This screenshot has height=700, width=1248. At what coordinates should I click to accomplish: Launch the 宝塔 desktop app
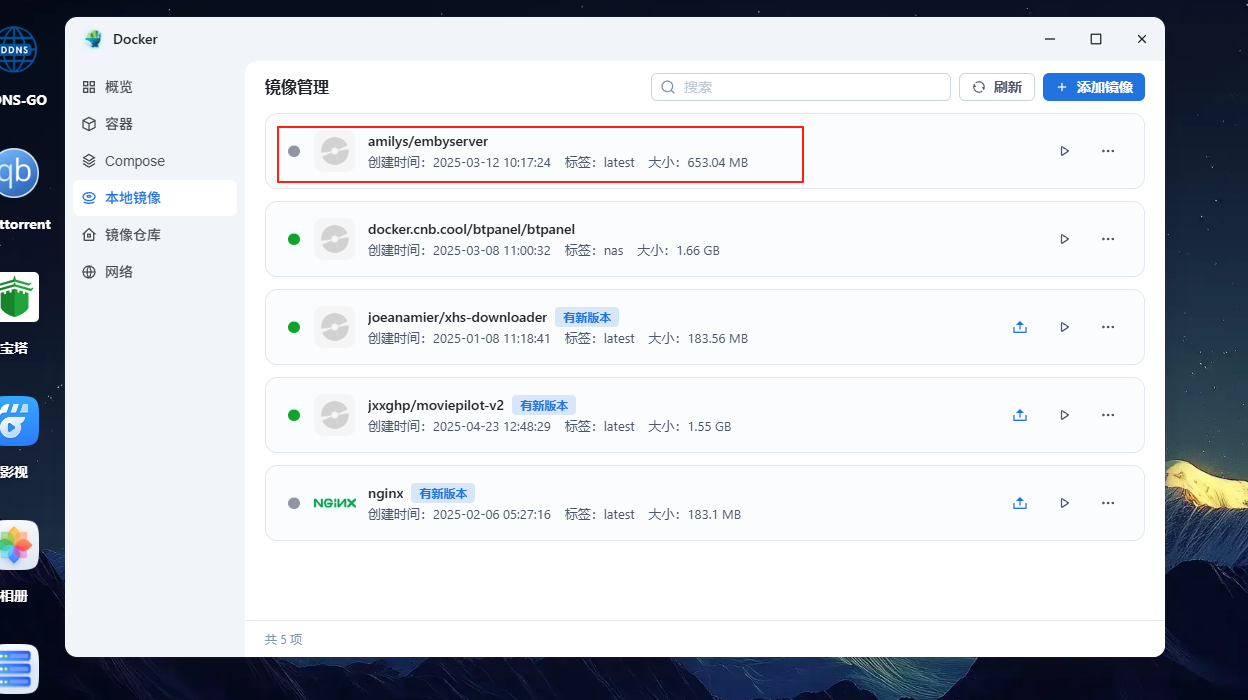[17, 297]
